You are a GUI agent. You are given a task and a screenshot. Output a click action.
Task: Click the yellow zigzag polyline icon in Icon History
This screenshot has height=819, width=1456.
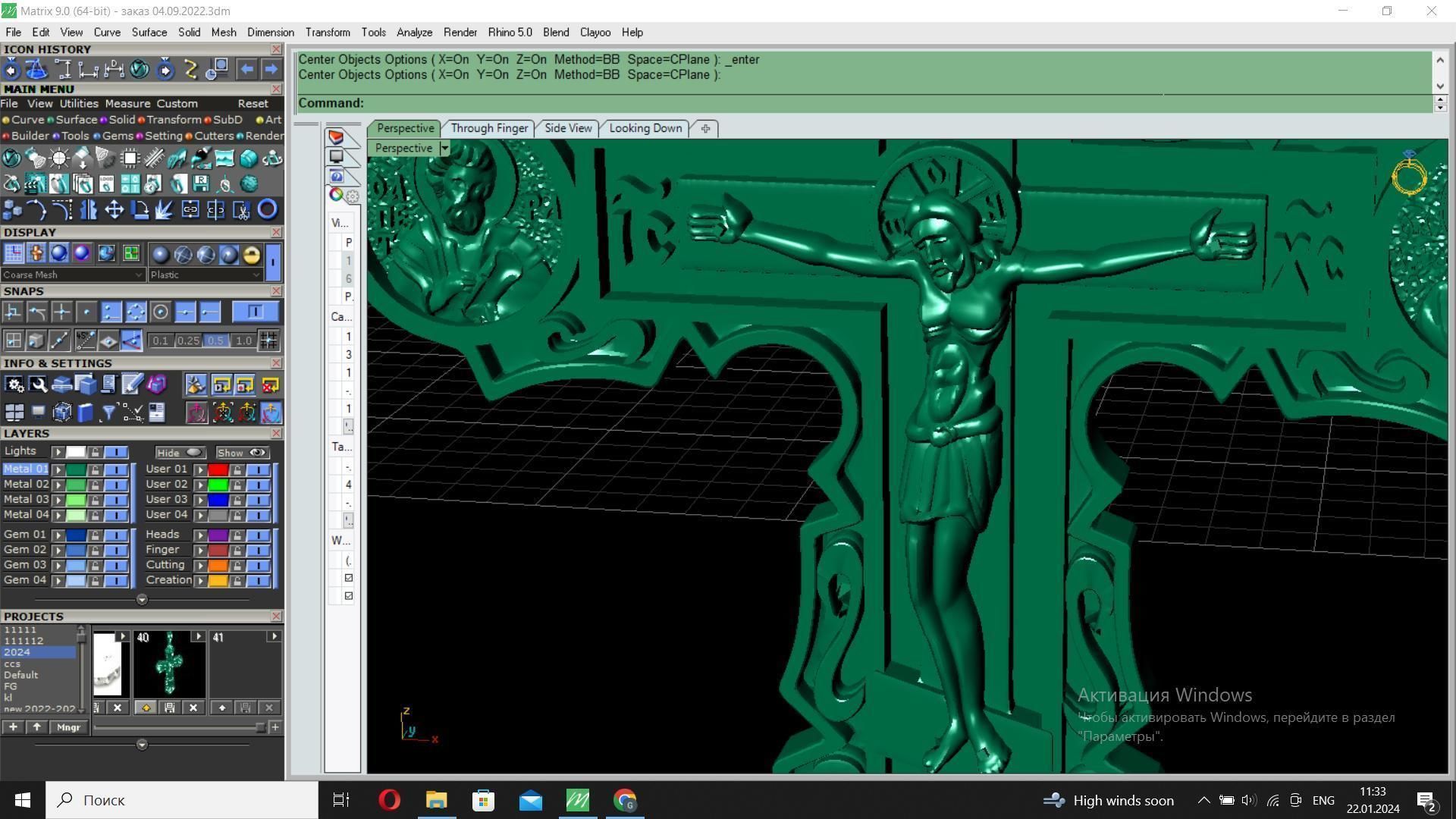click(190, 70)
